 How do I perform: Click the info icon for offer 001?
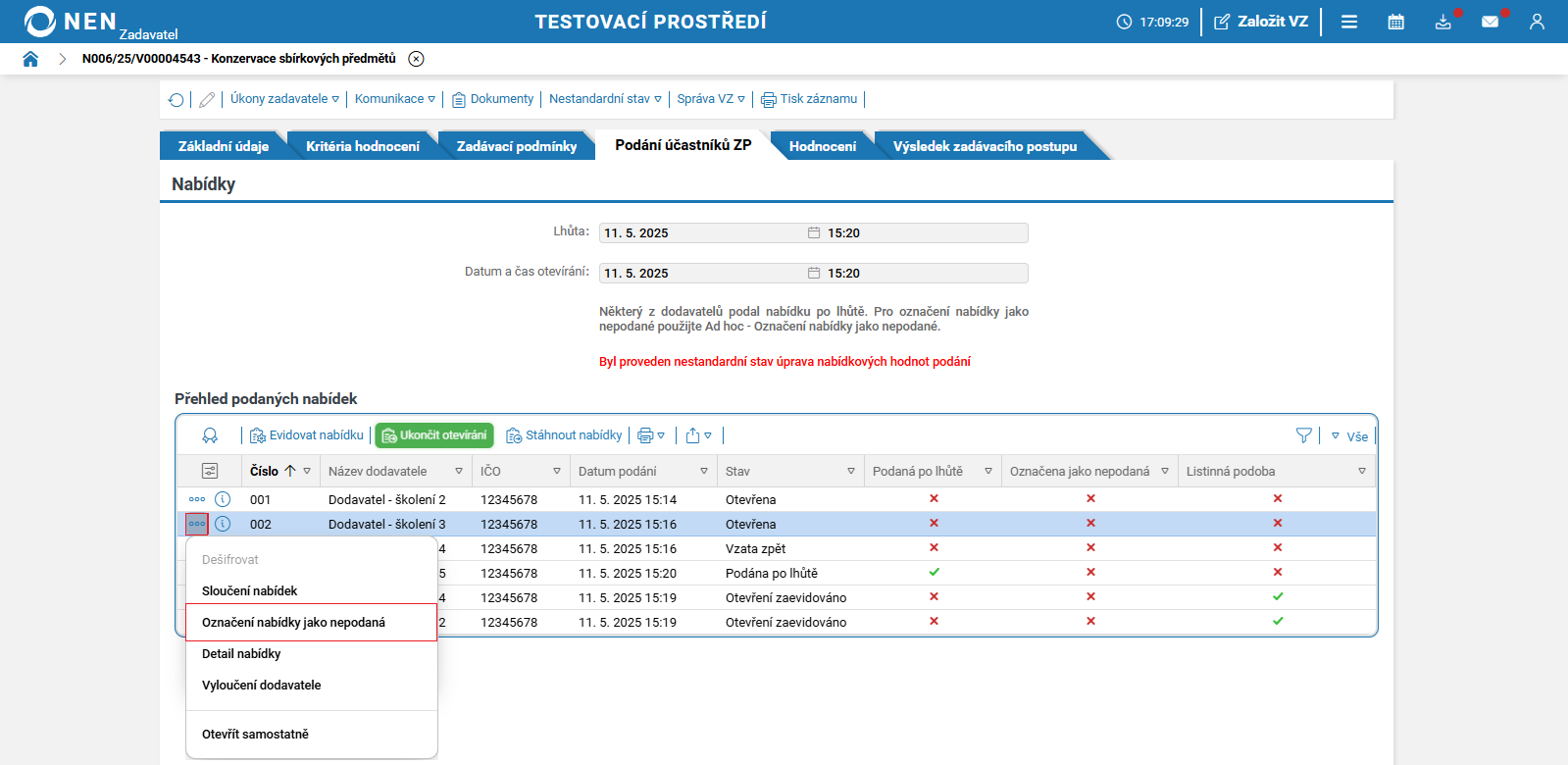pyautogui.click(x=223, y=499)
